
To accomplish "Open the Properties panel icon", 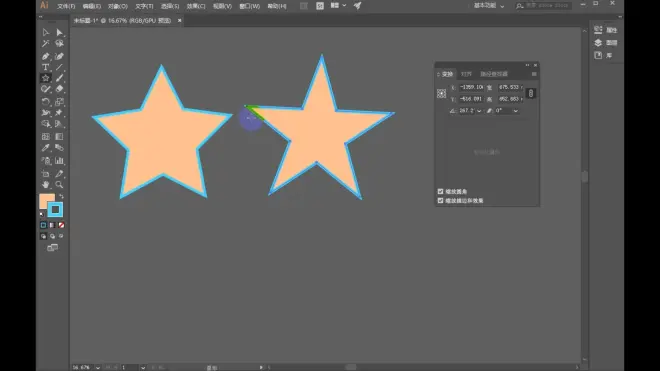I will click(598, 30).
